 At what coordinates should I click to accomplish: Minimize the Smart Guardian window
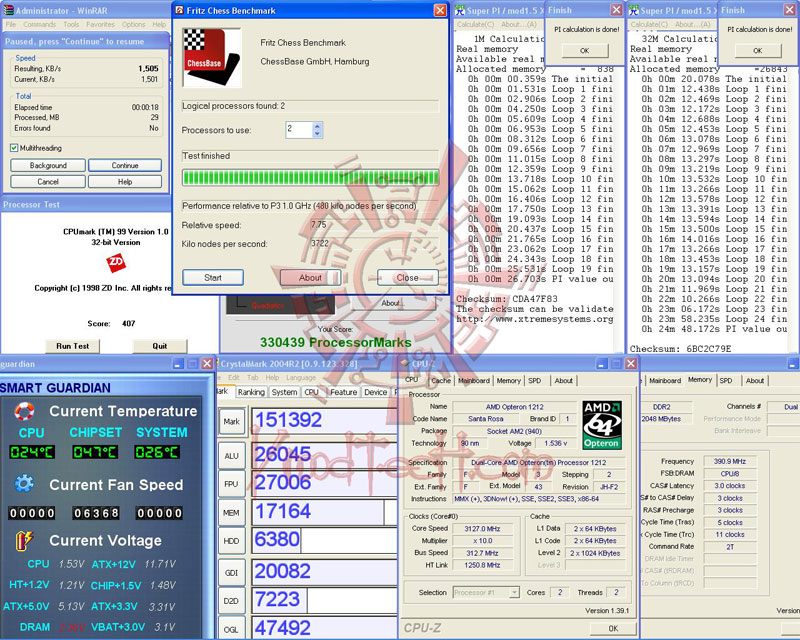click(178, 363)
